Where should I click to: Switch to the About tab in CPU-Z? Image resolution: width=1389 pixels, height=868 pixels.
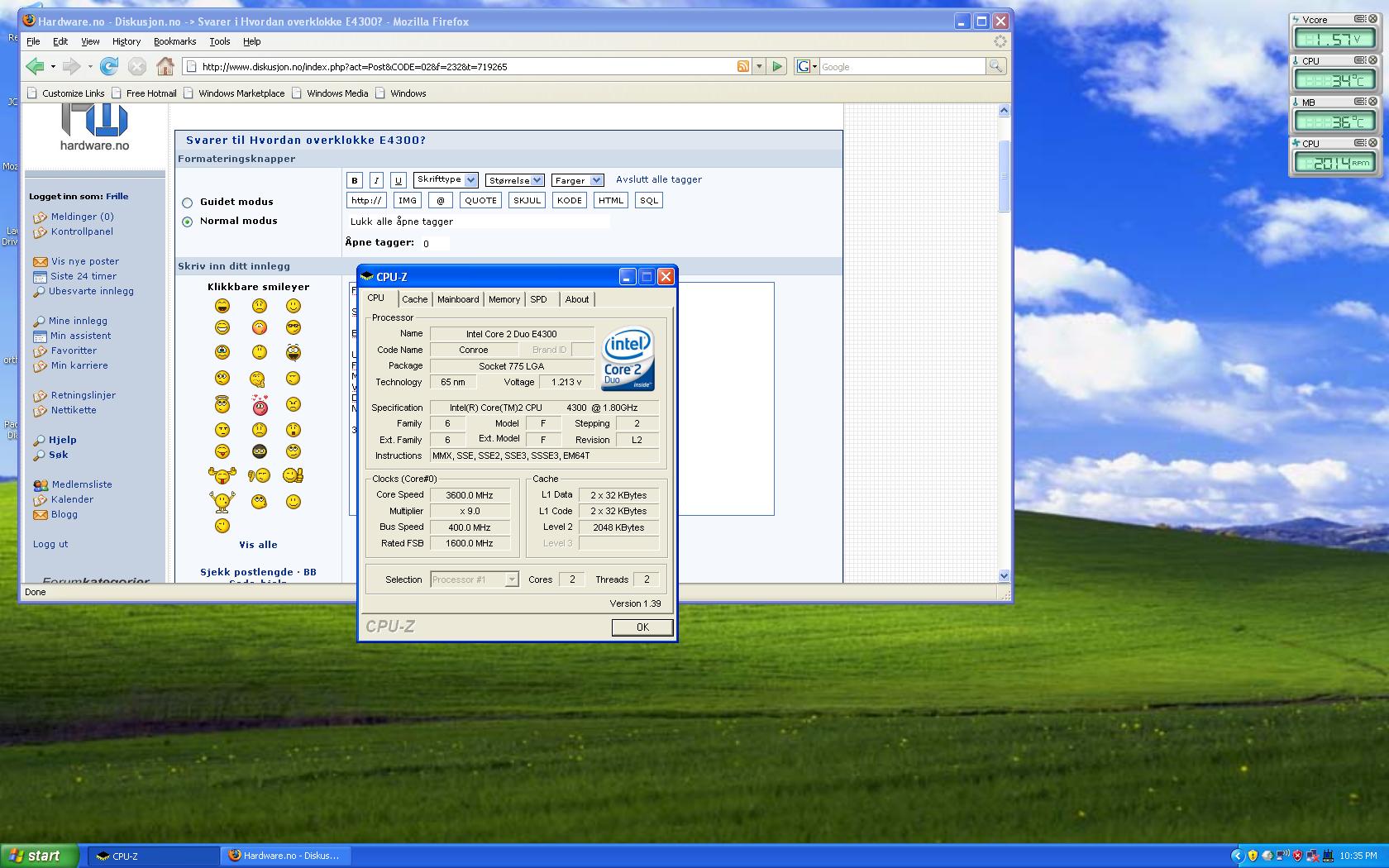tap(577, 299)
